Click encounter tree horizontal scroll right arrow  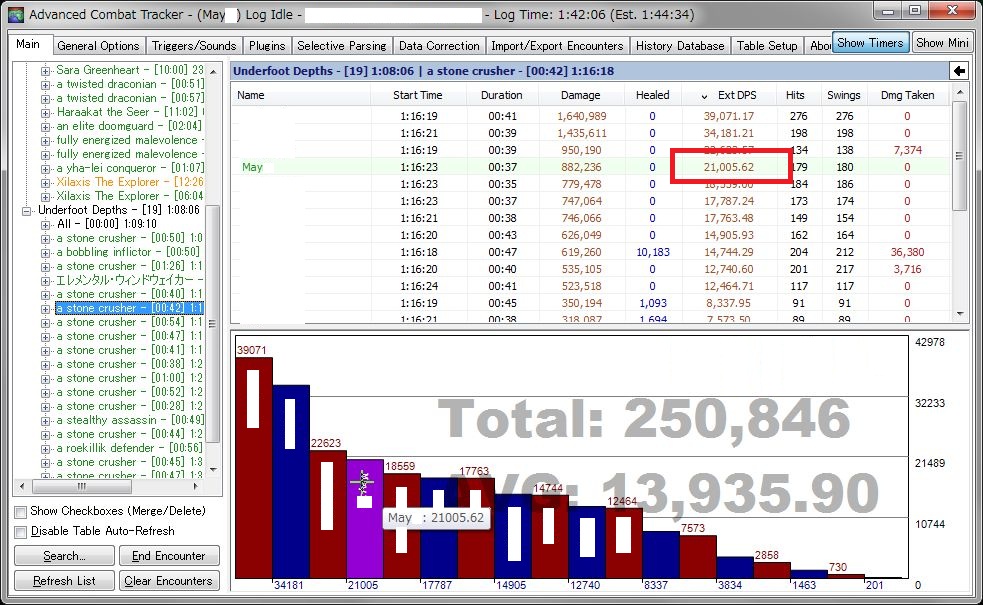pos(196,487)
